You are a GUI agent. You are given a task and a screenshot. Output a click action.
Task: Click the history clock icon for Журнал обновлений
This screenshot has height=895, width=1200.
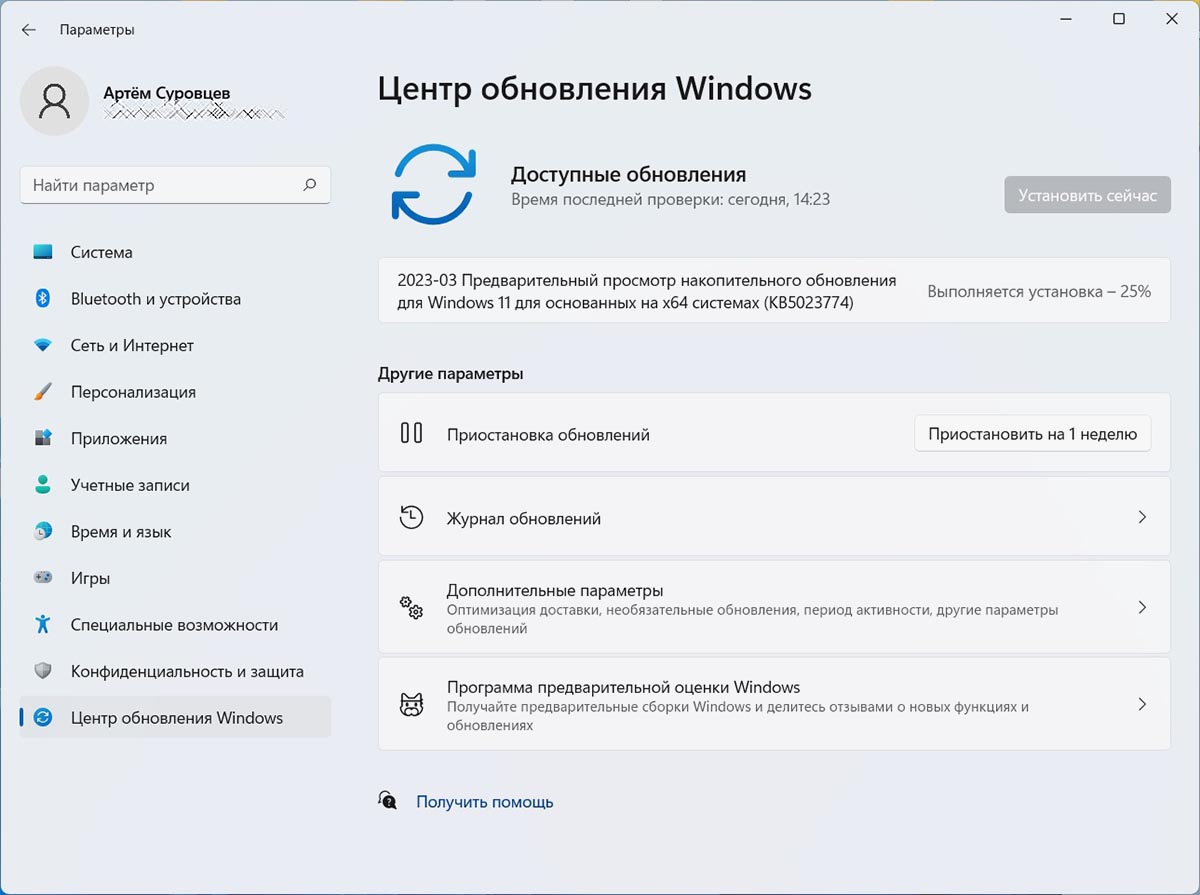(x=411, y=517)
